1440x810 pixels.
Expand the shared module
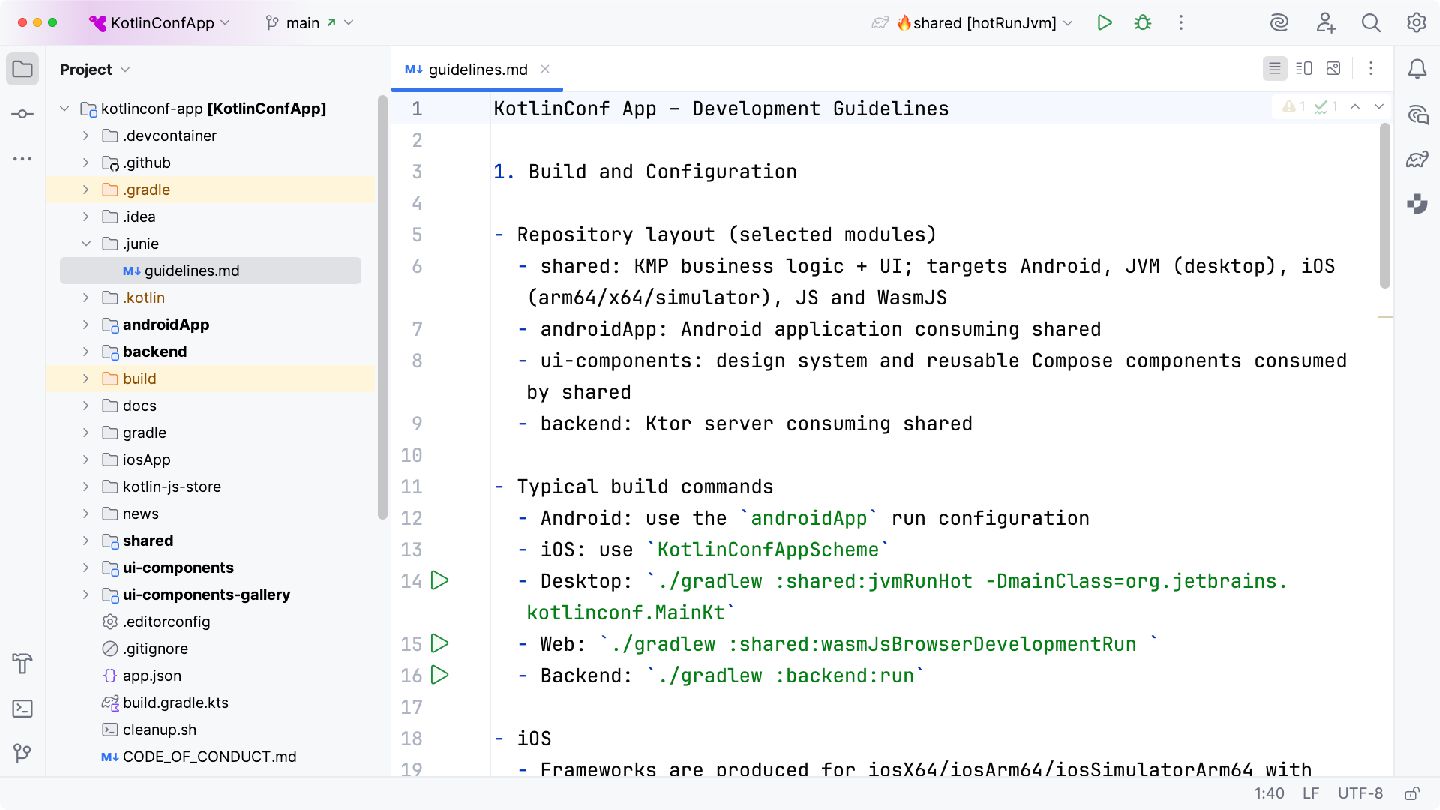pyautogui.click(x=87, y=541)
